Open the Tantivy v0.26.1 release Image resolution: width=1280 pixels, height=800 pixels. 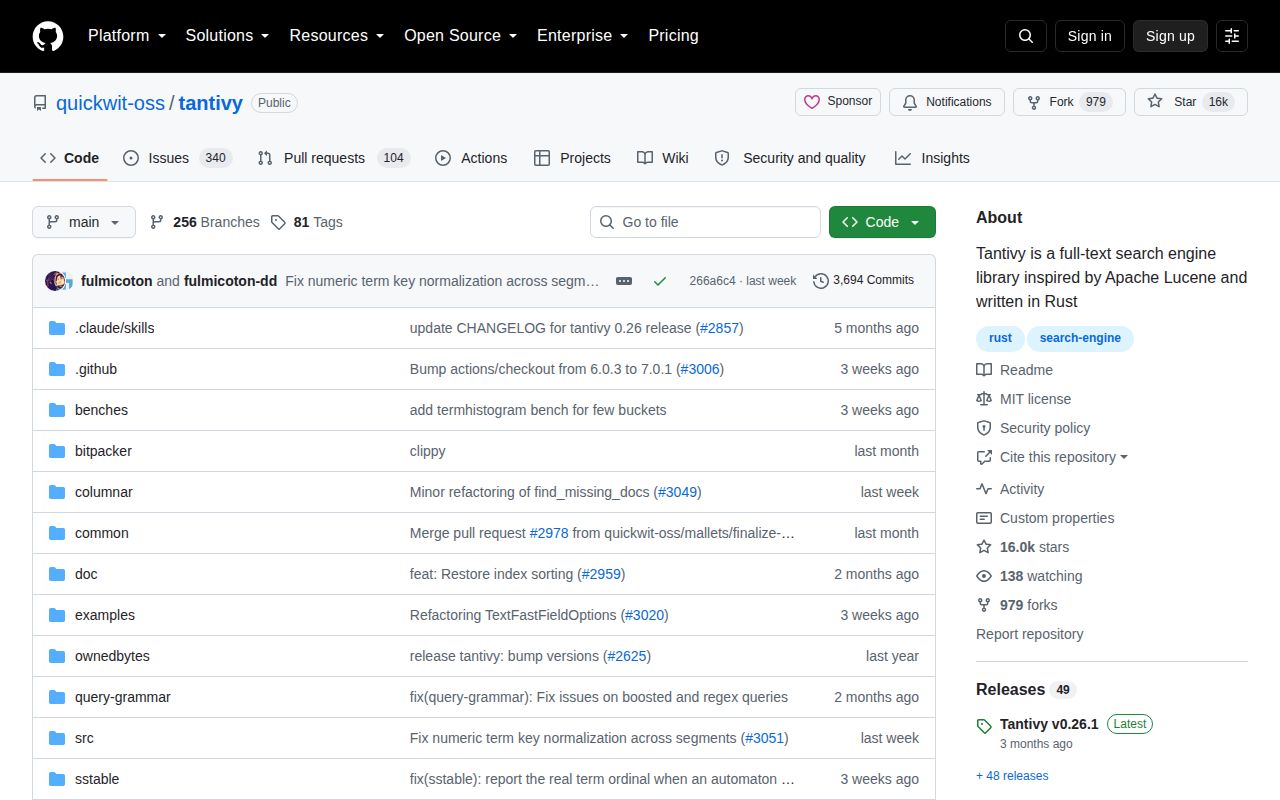1049,724
